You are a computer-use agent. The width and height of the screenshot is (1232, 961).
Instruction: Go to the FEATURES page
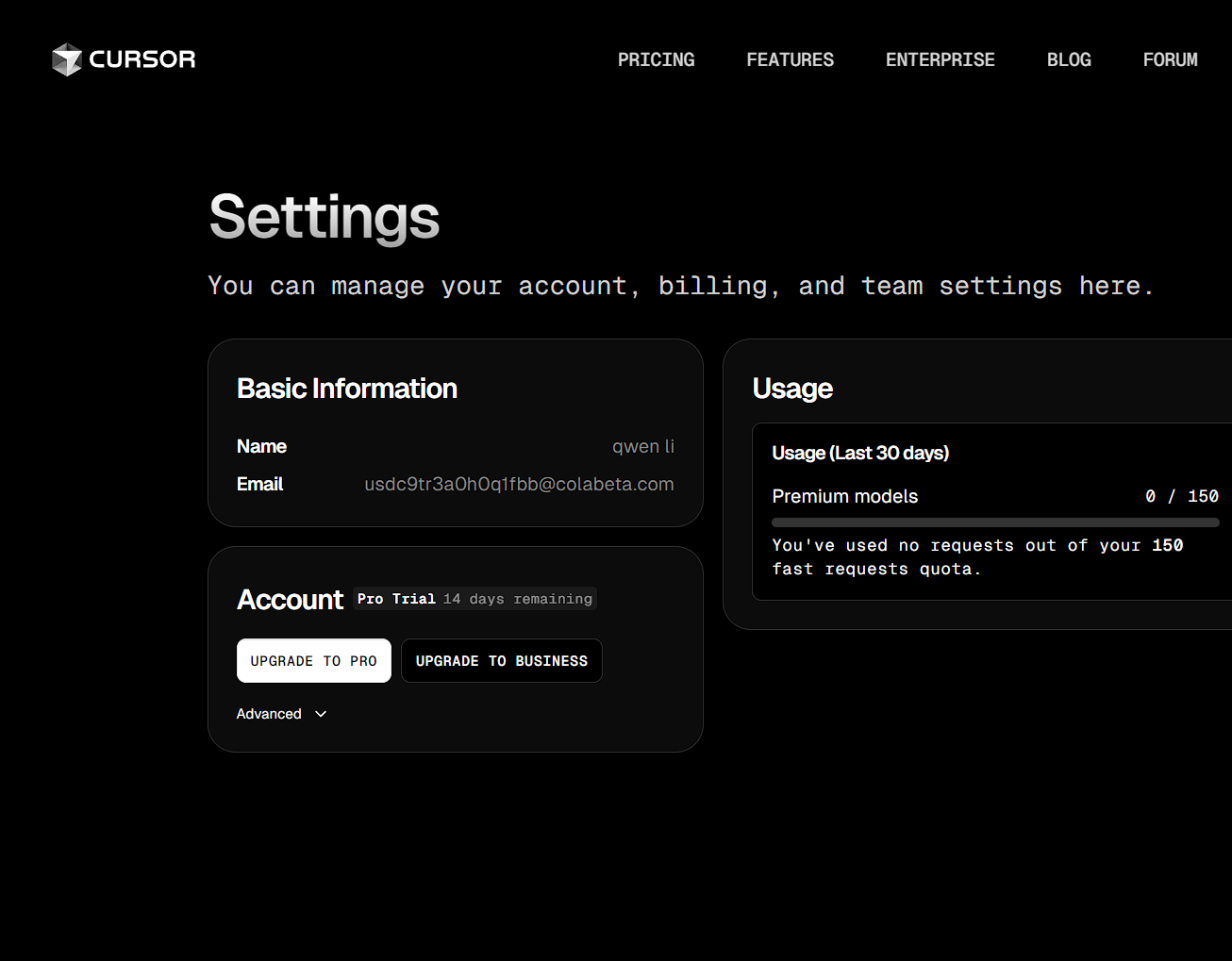791,59
